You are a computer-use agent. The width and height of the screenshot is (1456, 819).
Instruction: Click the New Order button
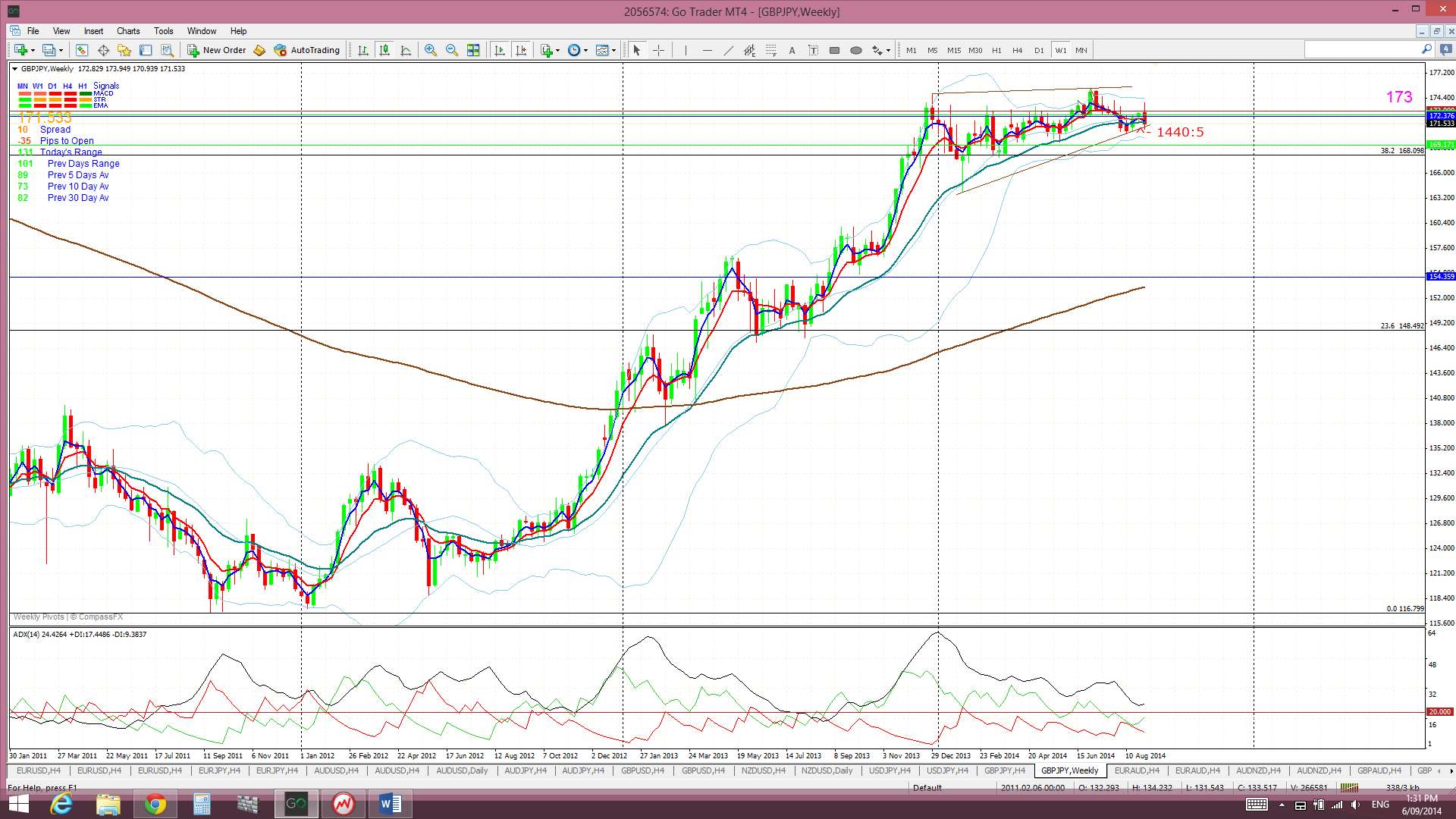click(217, 50)
